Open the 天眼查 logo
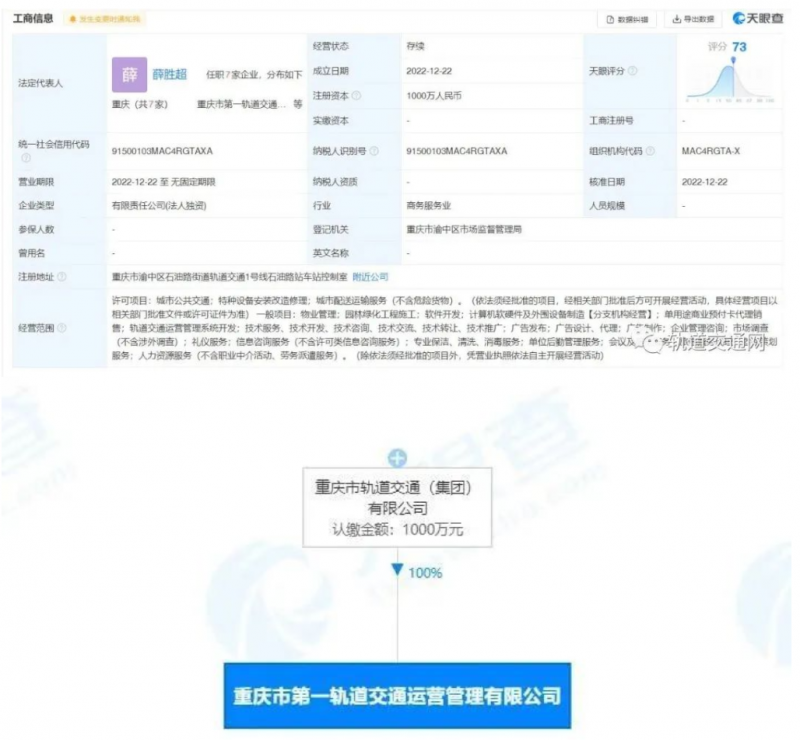 point(758,19)
